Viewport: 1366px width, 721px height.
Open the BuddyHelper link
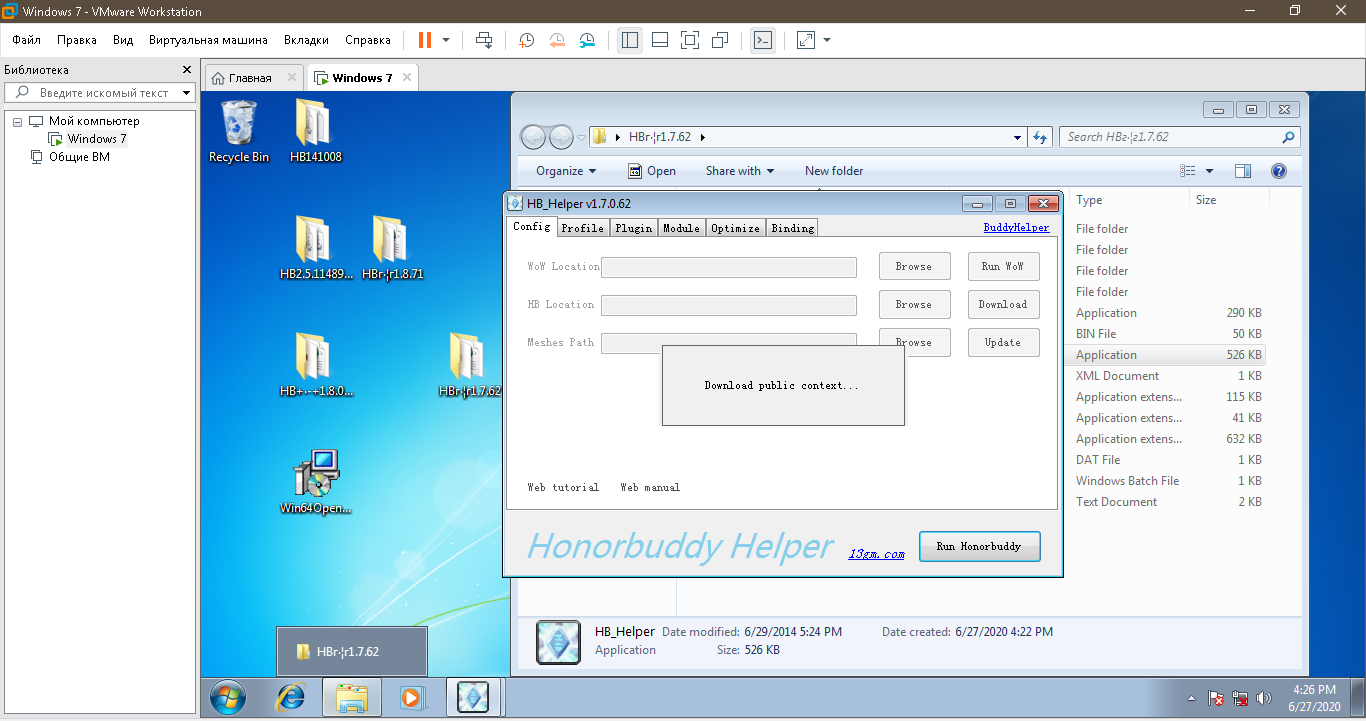coord(1016,228)
